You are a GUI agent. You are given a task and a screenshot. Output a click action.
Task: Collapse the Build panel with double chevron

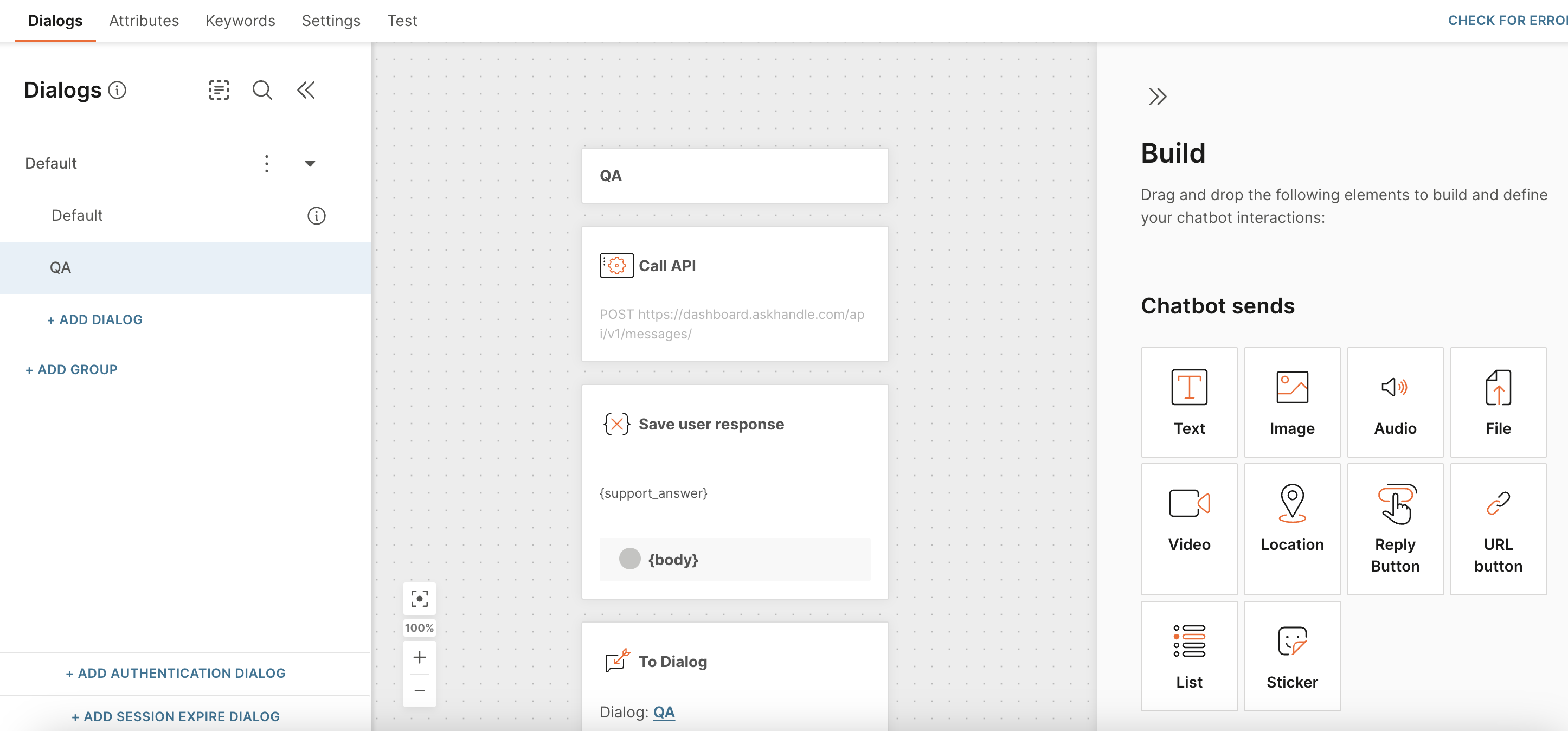[1157, 96]
